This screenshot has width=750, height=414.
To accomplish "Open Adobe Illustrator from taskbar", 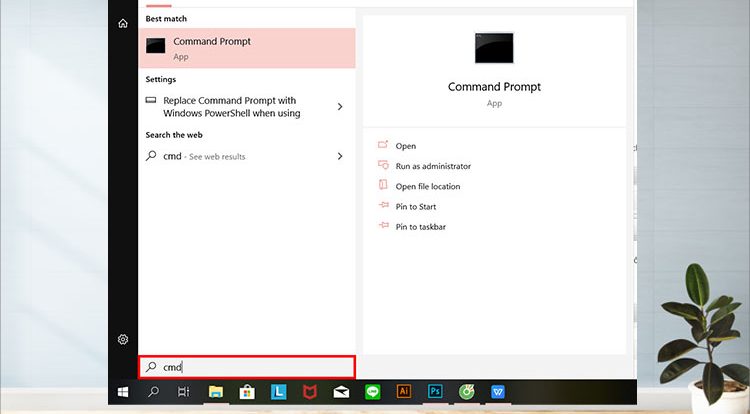I will pyautogui.click(x=404, y=392).
